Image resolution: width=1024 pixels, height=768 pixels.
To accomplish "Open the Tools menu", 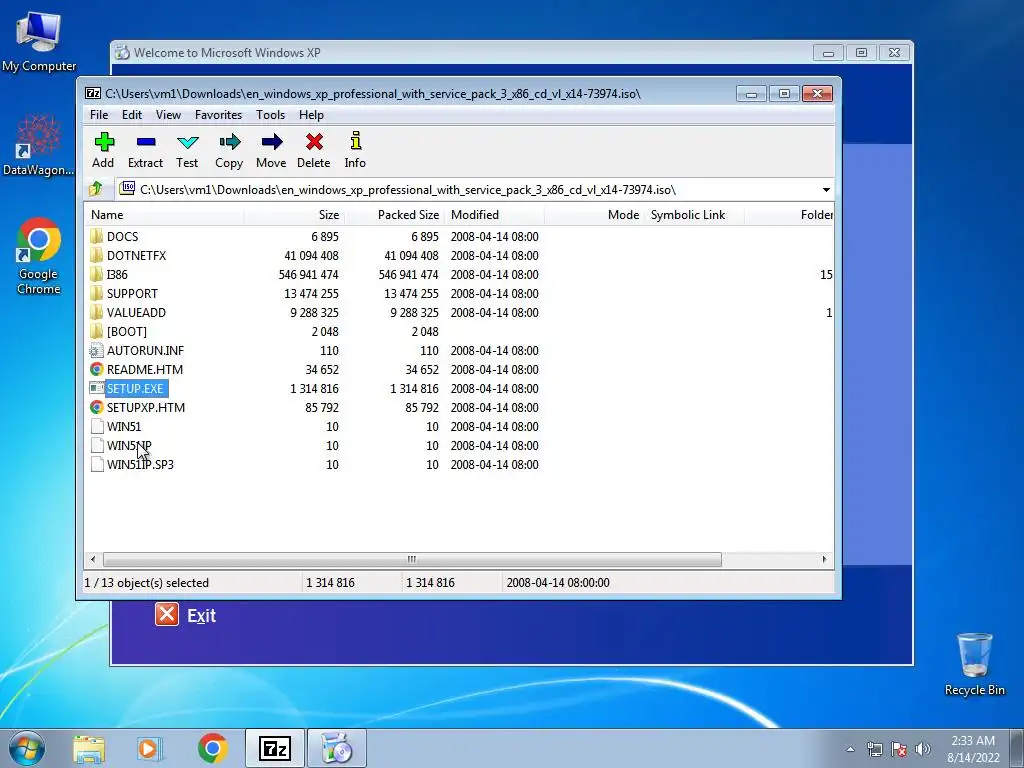I will tap(270, 114).
